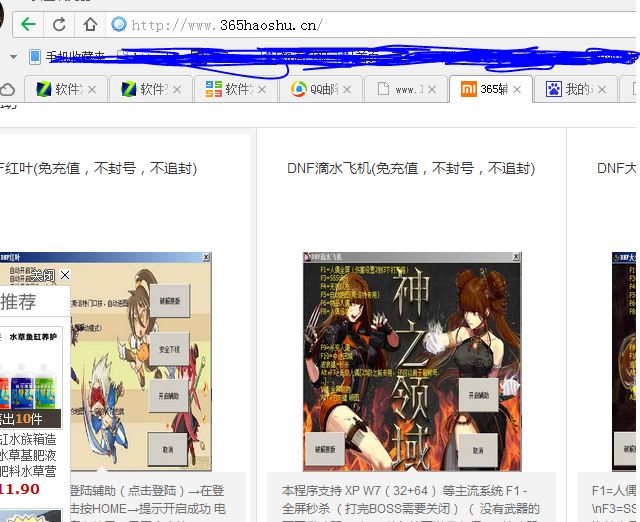The width and height of the screenshot is (640, 522).
Task: Select the active 365辅 tab
Action: [x=484, y=89]
